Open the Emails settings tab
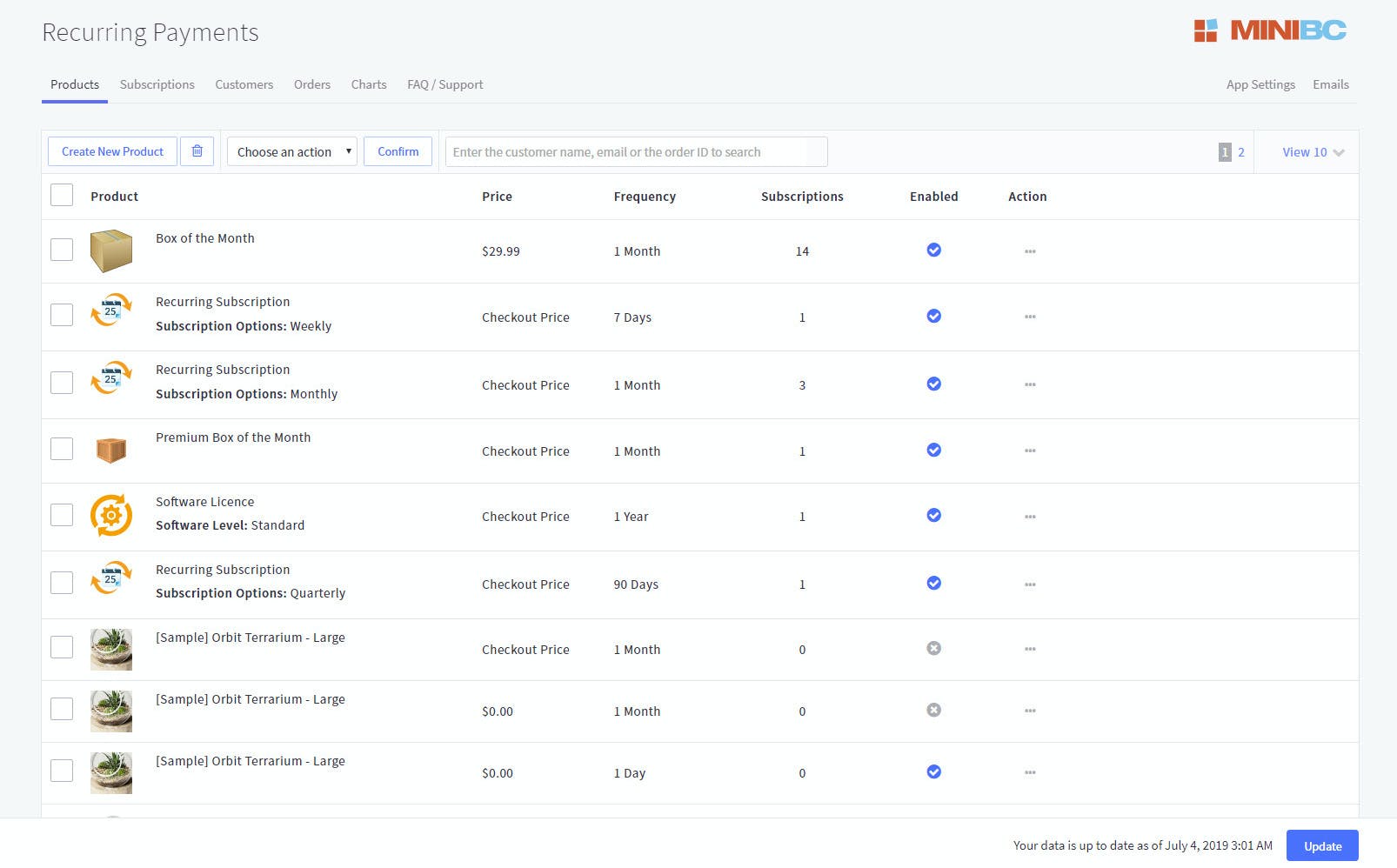Viewport: 1397px width, 868px height. coord(1331,84)
